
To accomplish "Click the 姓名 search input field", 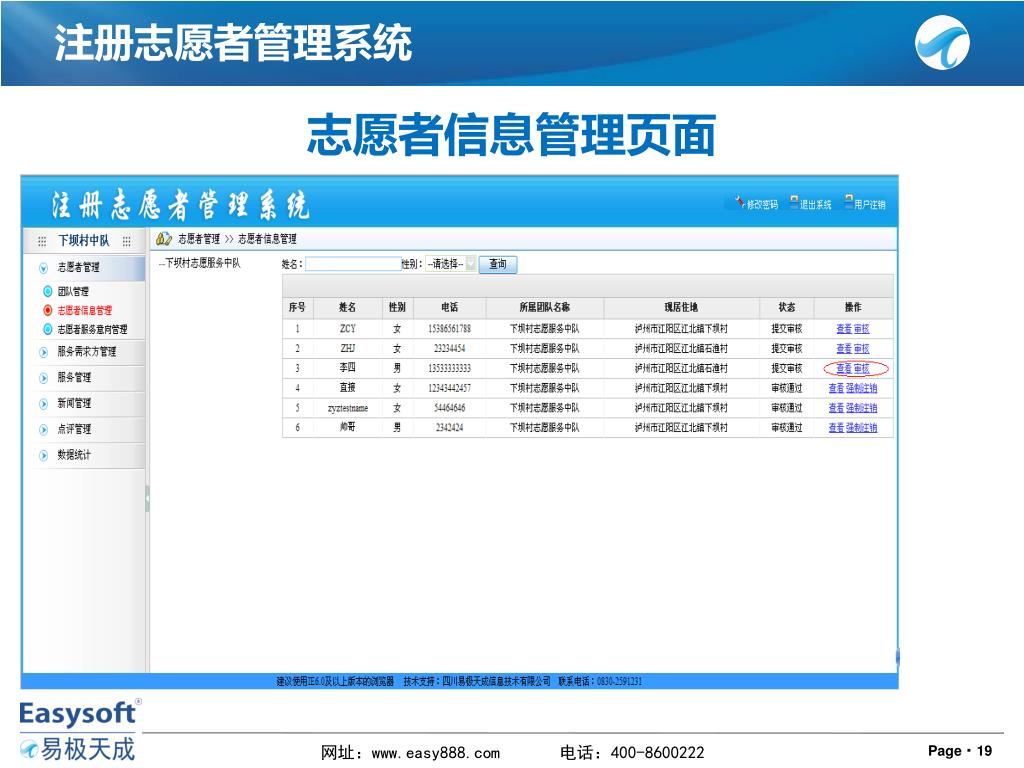I will pos(352,264).
